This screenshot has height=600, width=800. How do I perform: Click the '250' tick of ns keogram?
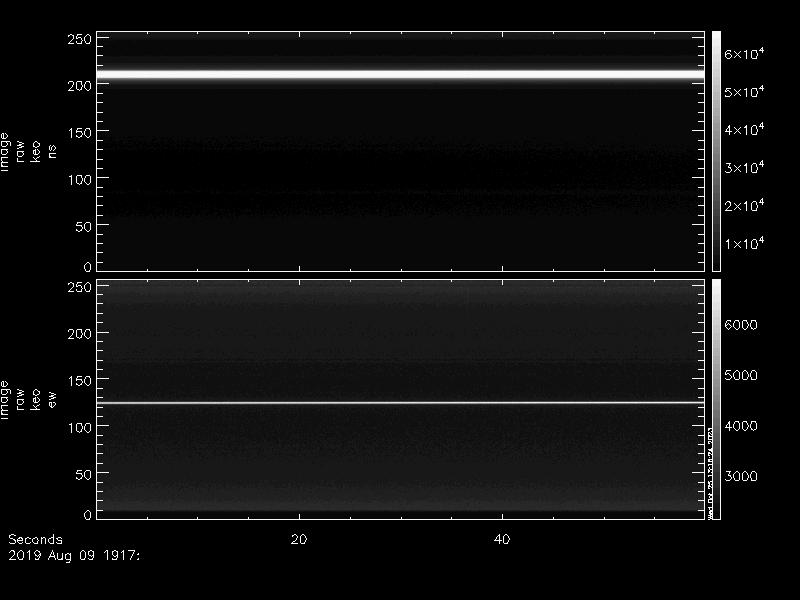click(x=80, y=39)
